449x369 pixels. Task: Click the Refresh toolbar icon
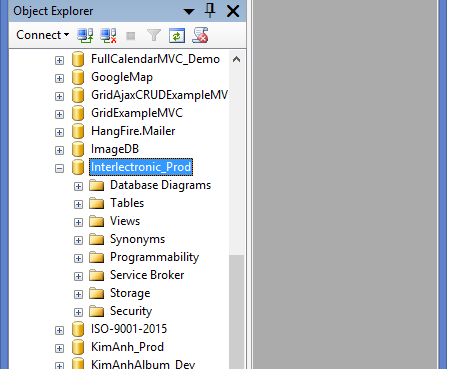point(177,36)
